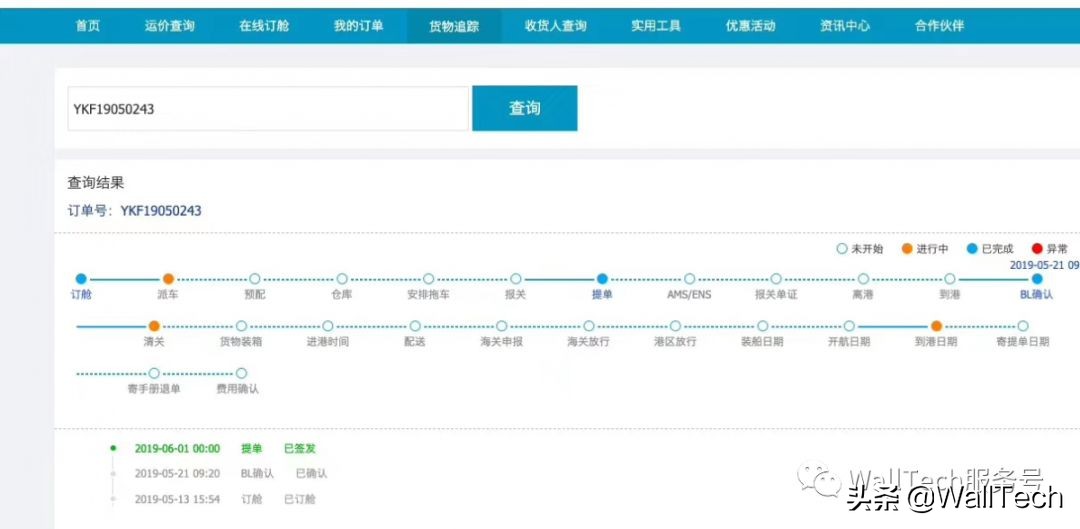The height and width of the screenshot is (529, 1080).
Task: Click order number YKF19050243 under 查询结果
Action: coord(161,211)
